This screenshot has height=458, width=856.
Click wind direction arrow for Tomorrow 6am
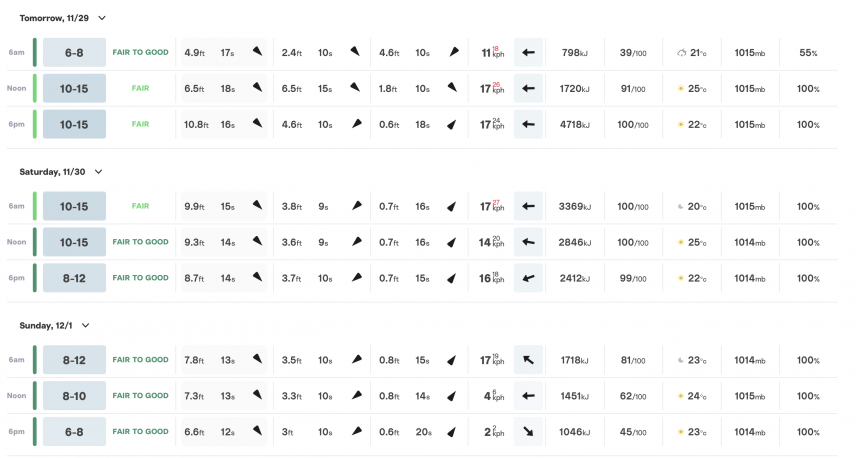(x=528, y=52)
